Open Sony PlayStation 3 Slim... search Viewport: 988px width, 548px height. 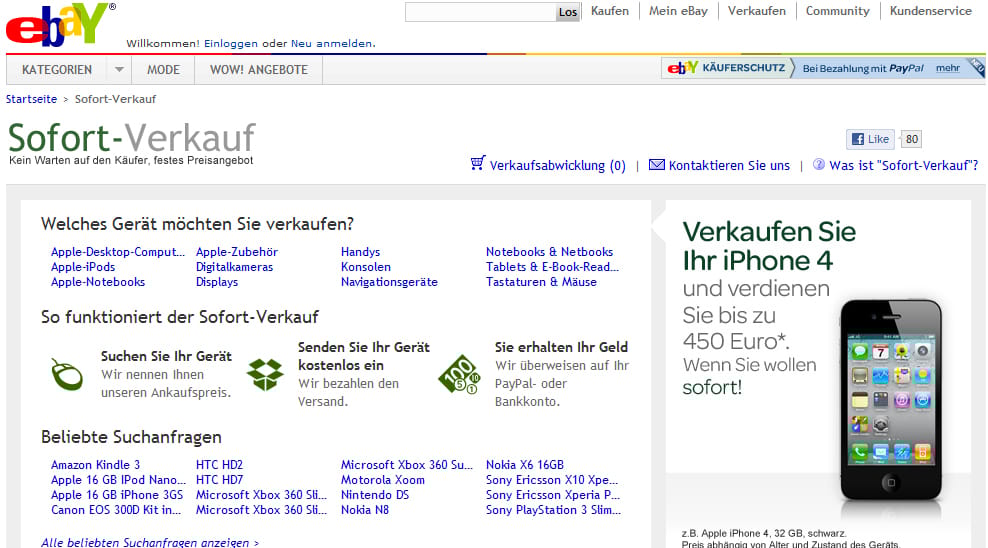553,510
